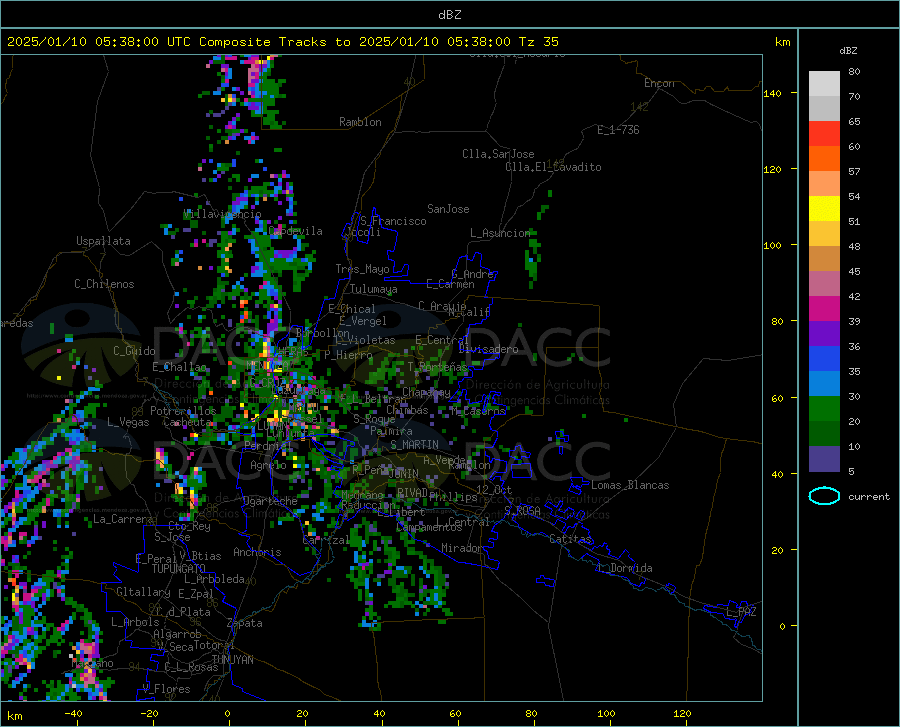Click the C_Guido map label
Image resolution: width=900 pixels, height=727 pixels.
[x=134, y=351]
